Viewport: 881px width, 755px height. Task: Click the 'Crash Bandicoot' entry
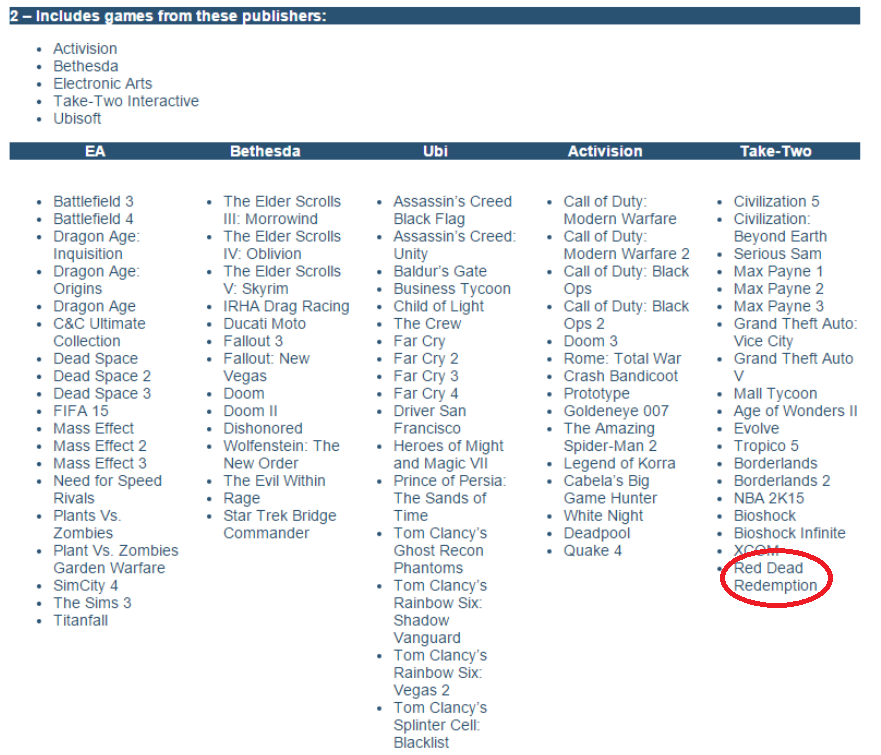[621, 376]
